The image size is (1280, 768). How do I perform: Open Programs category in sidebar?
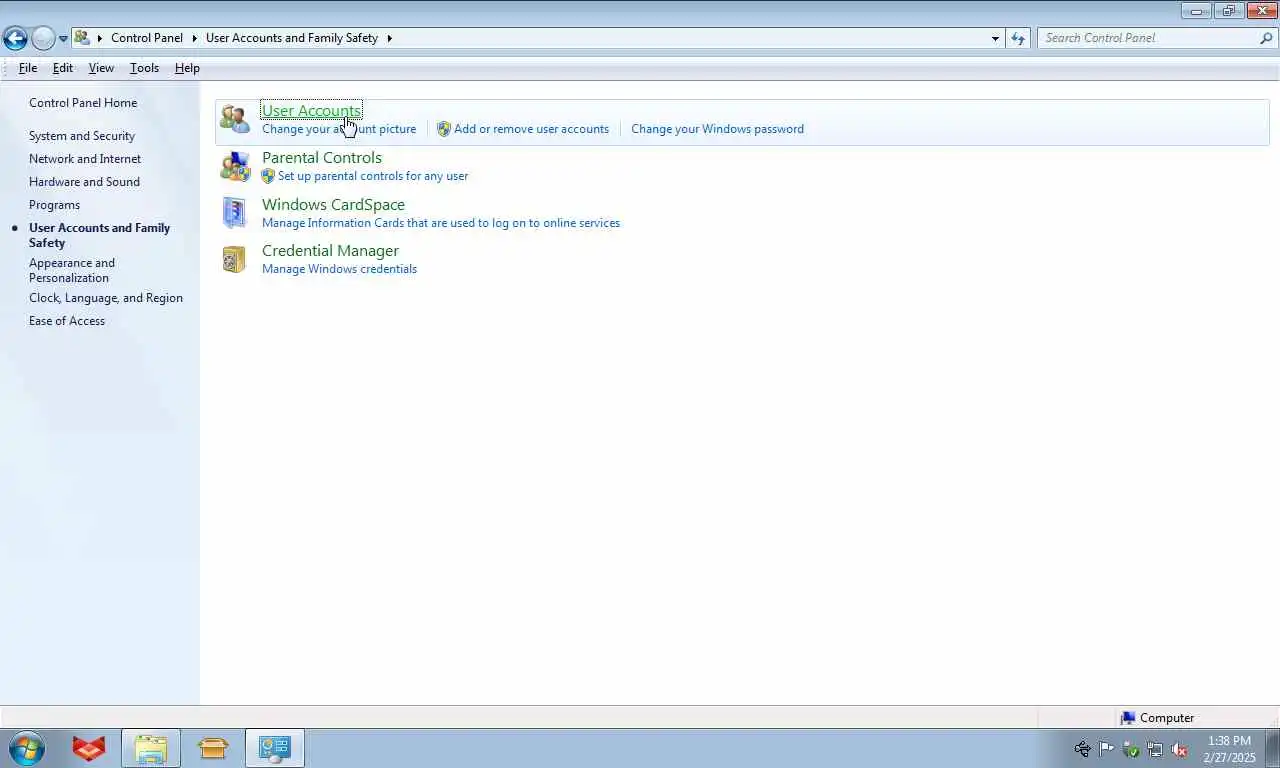54,205
